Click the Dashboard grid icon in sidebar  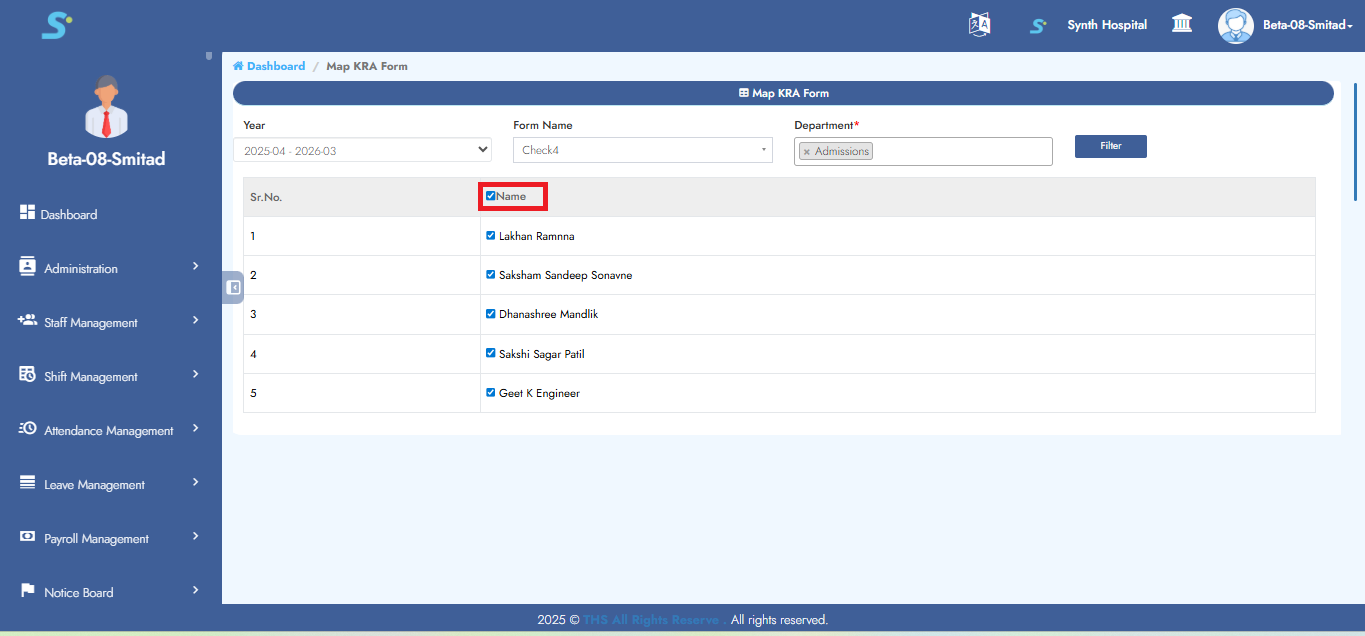pos(28,213)
